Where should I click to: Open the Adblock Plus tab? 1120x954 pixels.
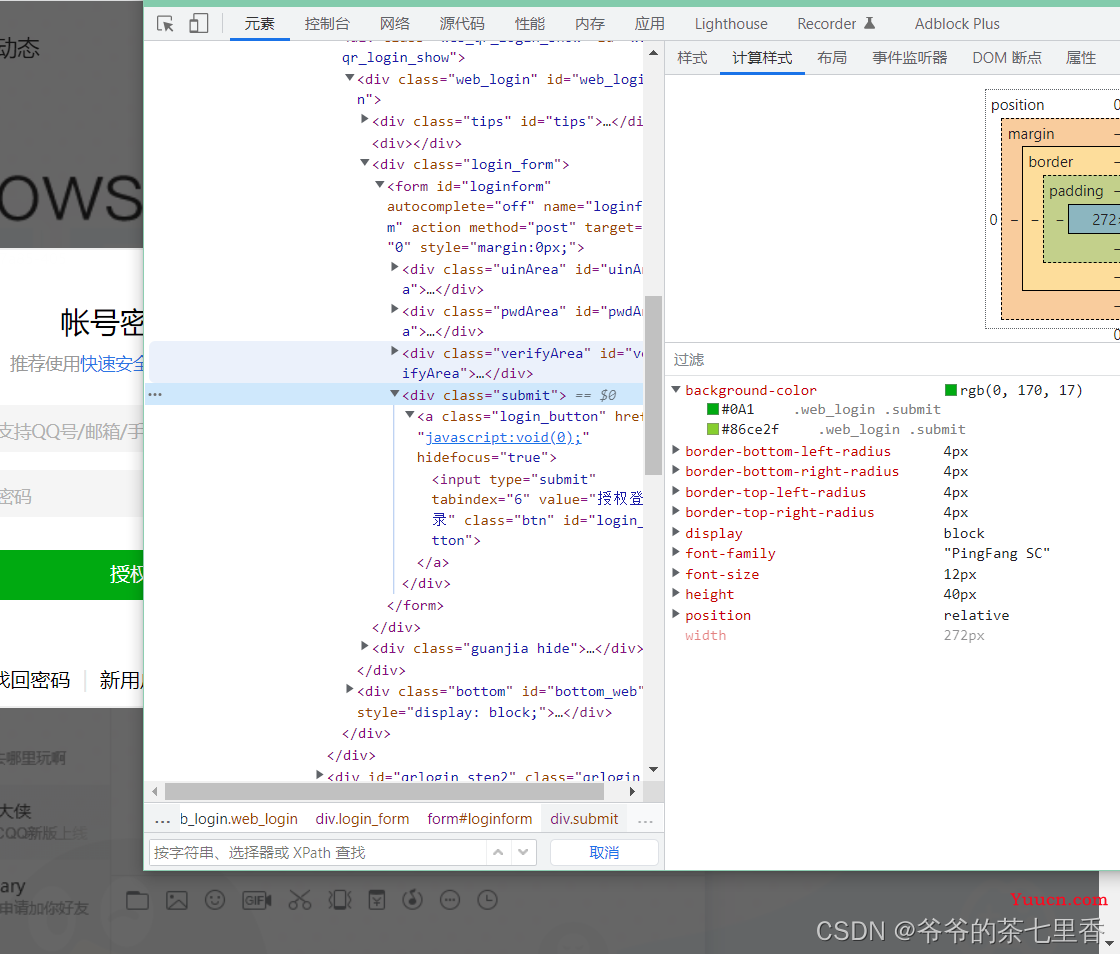click(957, 24)
